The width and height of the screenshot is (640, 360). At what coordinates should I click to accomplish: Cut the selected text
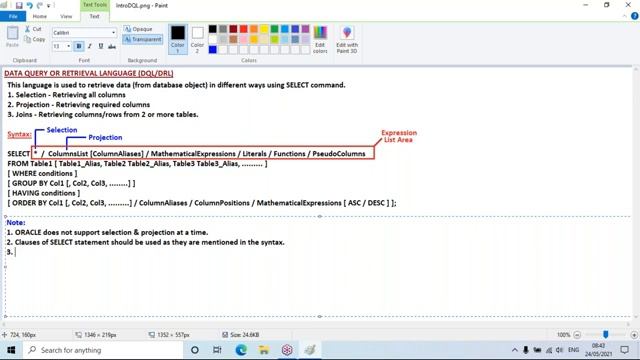click(33, 29)
